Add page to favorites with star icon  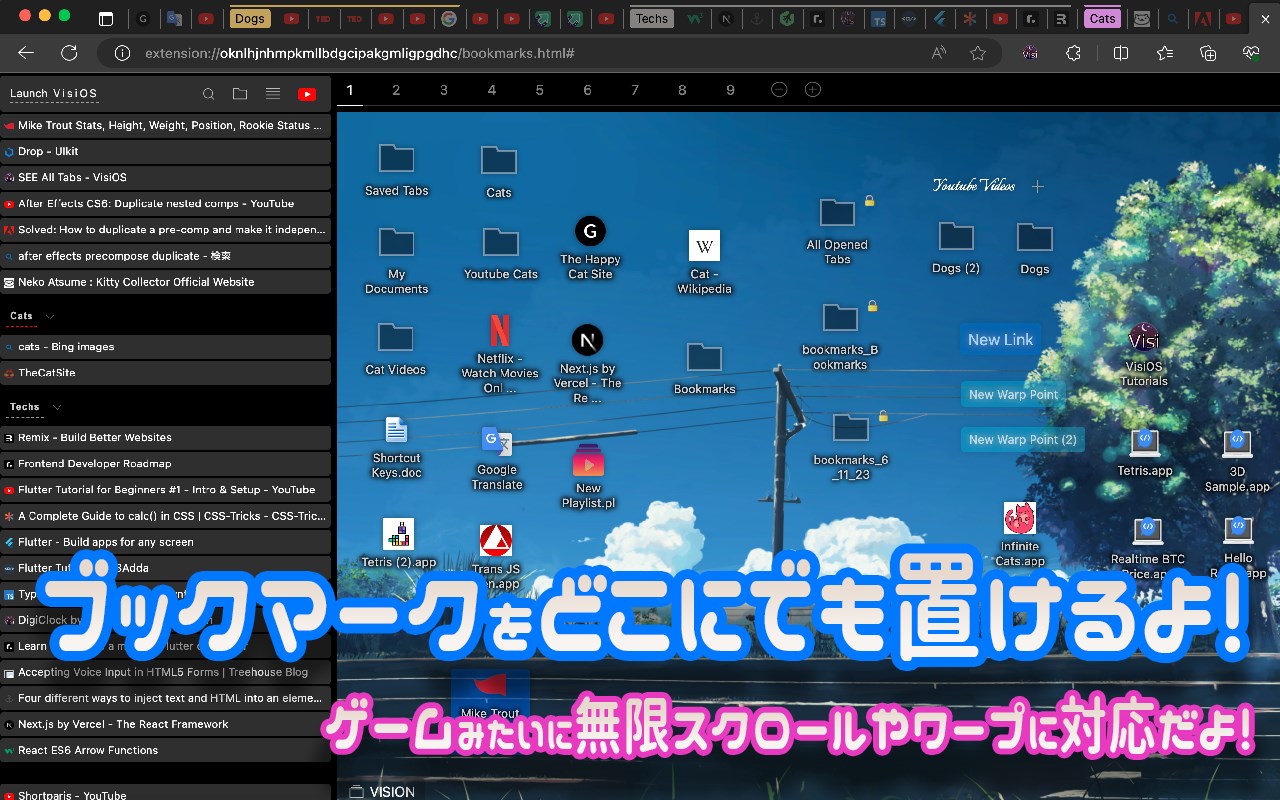click(x=978, y=53)
